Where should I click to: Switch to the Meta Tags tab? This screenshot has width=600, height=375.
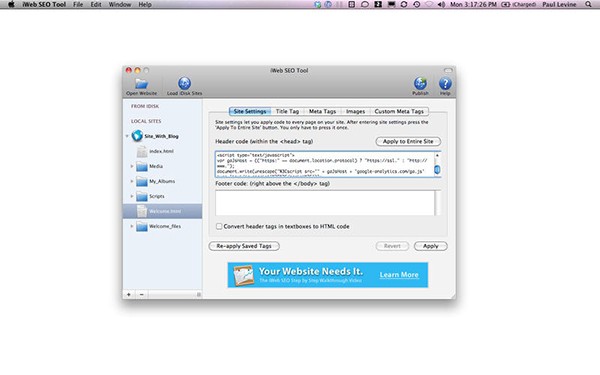click(x=322, y=111)
